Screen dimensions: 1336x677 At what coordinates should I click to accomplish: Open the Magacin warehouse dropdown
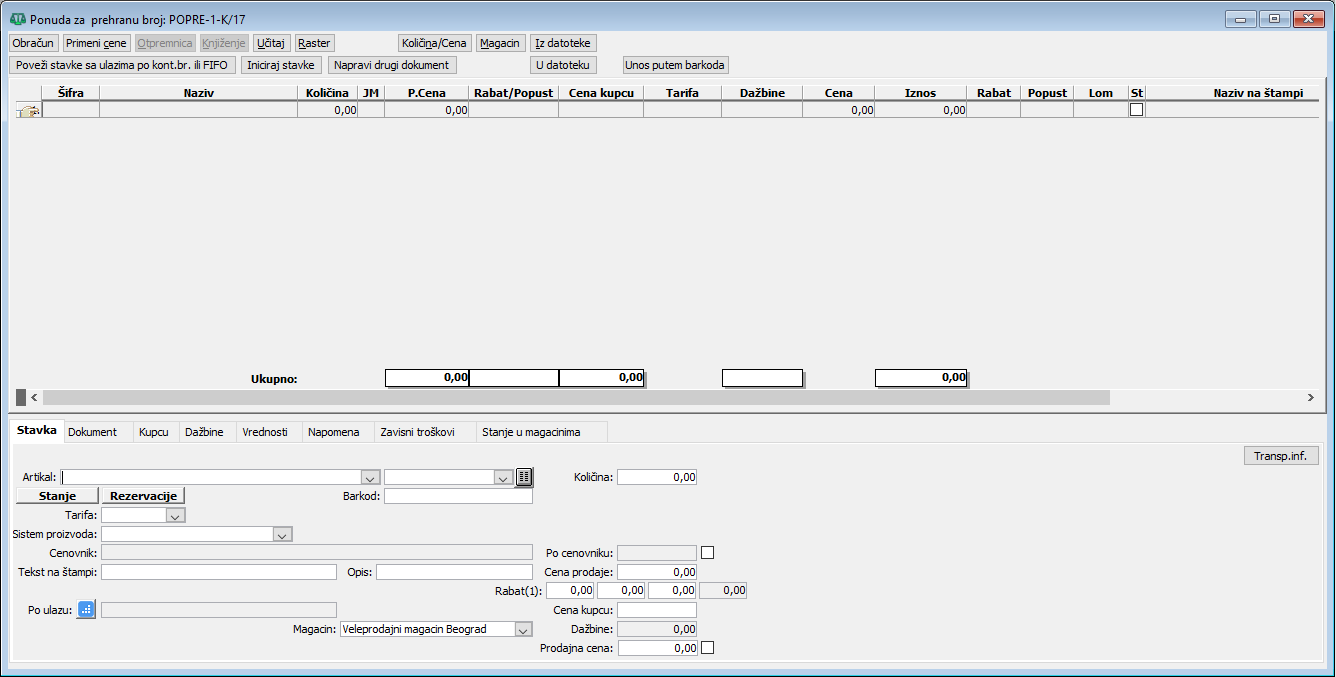[522, 630]
